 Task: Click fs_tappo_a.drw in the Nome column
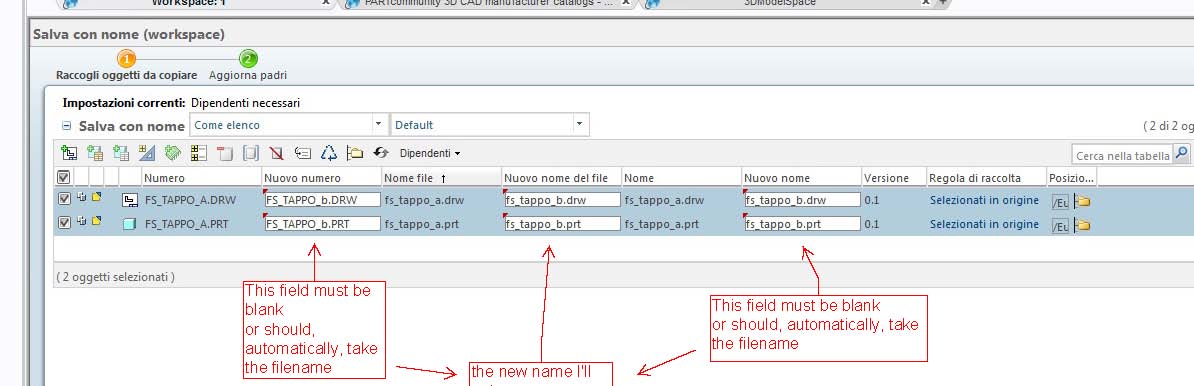pyautogui.click(x=664, y=201)
